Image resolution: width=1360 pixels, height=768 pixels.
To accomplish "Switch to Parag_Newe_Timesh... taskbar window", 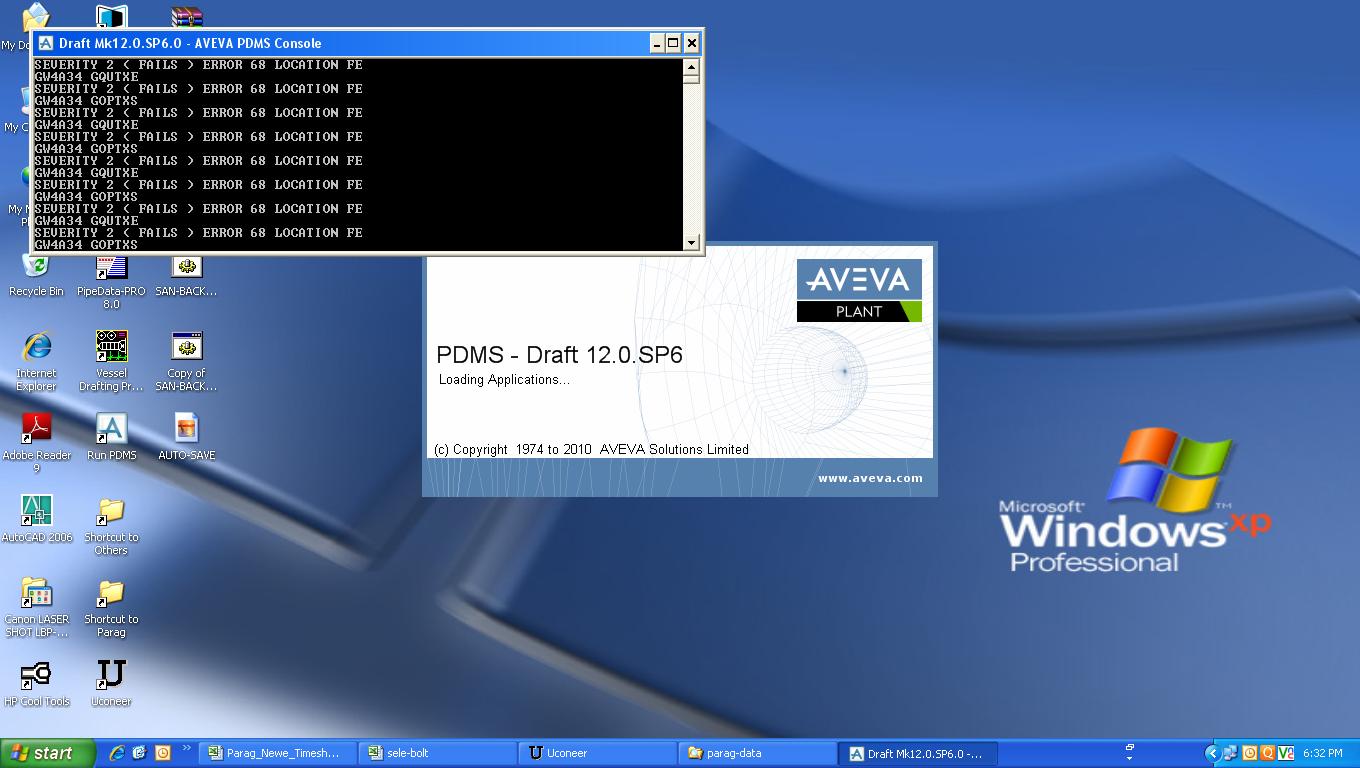I will coord(277,753).
